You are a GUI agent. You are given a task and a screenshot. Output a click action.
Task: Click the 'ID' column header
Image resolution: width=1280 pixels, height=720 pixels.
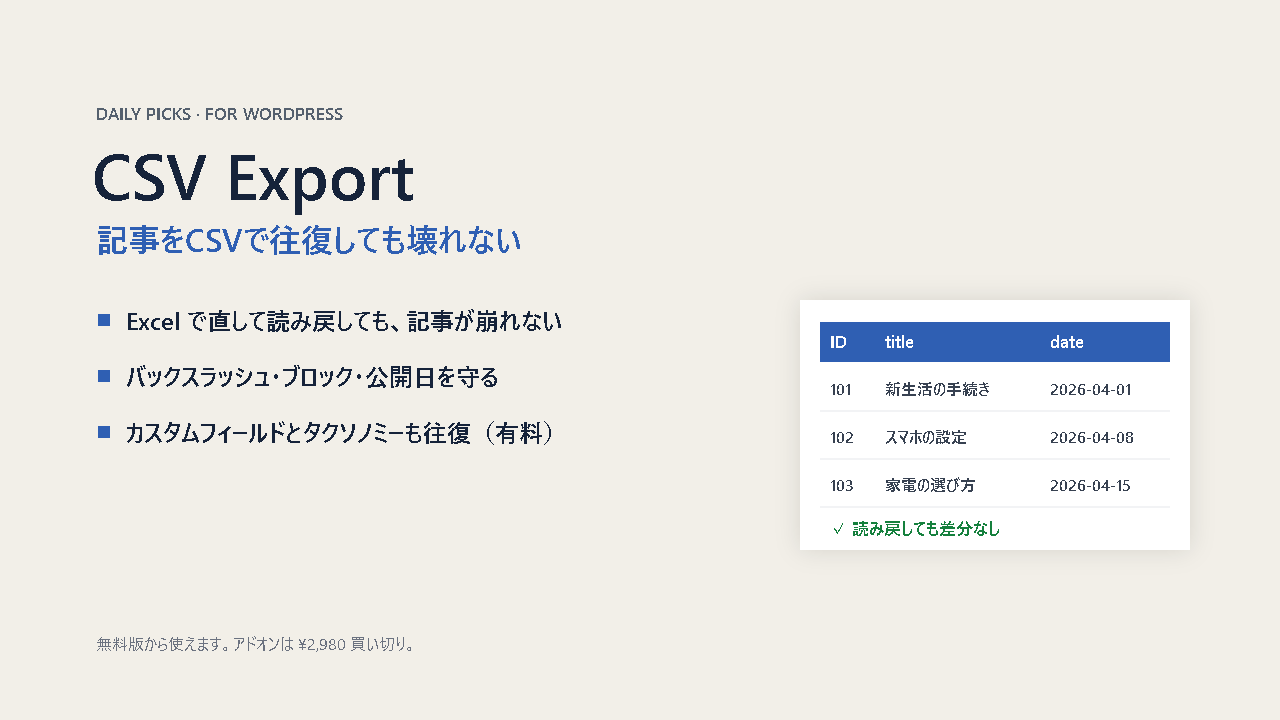point(838,342)
